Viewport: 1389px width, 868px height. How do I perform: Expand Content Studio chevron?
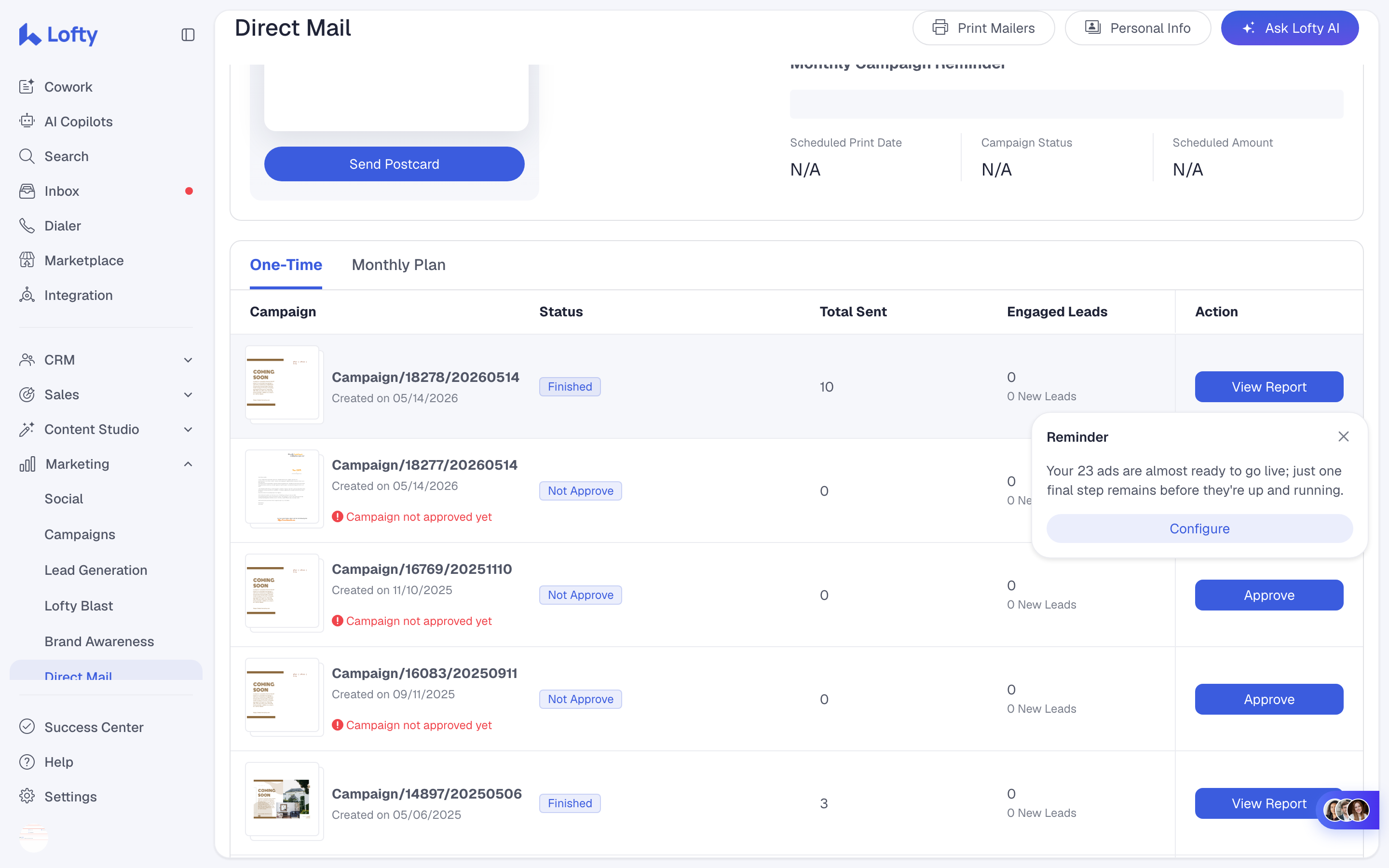click(x=188, y=429)
